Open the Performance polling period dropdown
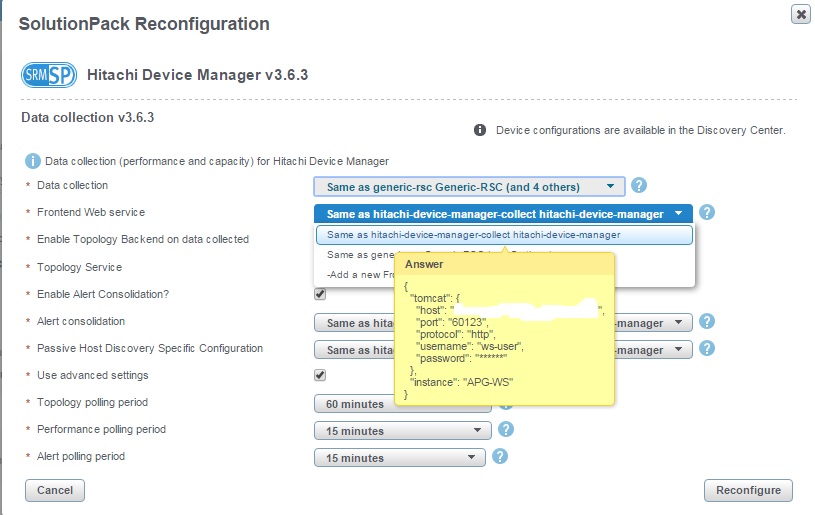The height and width of the screenshot is (515, 815). (x=402, y=431)
